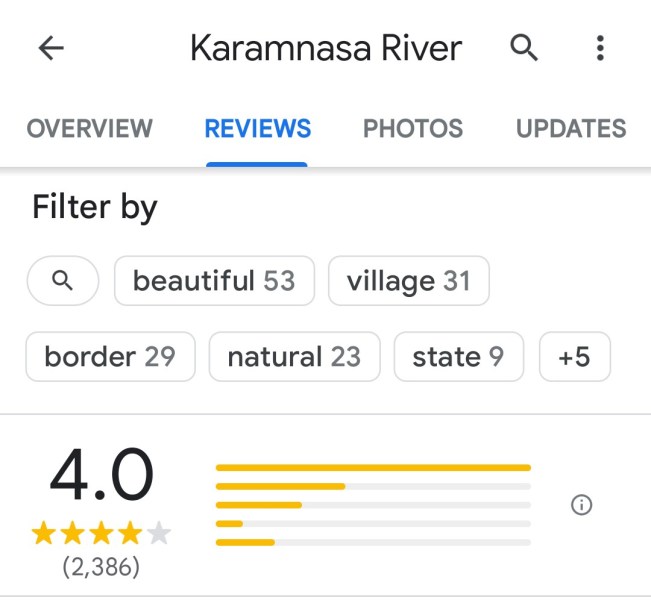Open the Photos tab
The width and height of the screenshot is (651, 600).
pos(412,129)
